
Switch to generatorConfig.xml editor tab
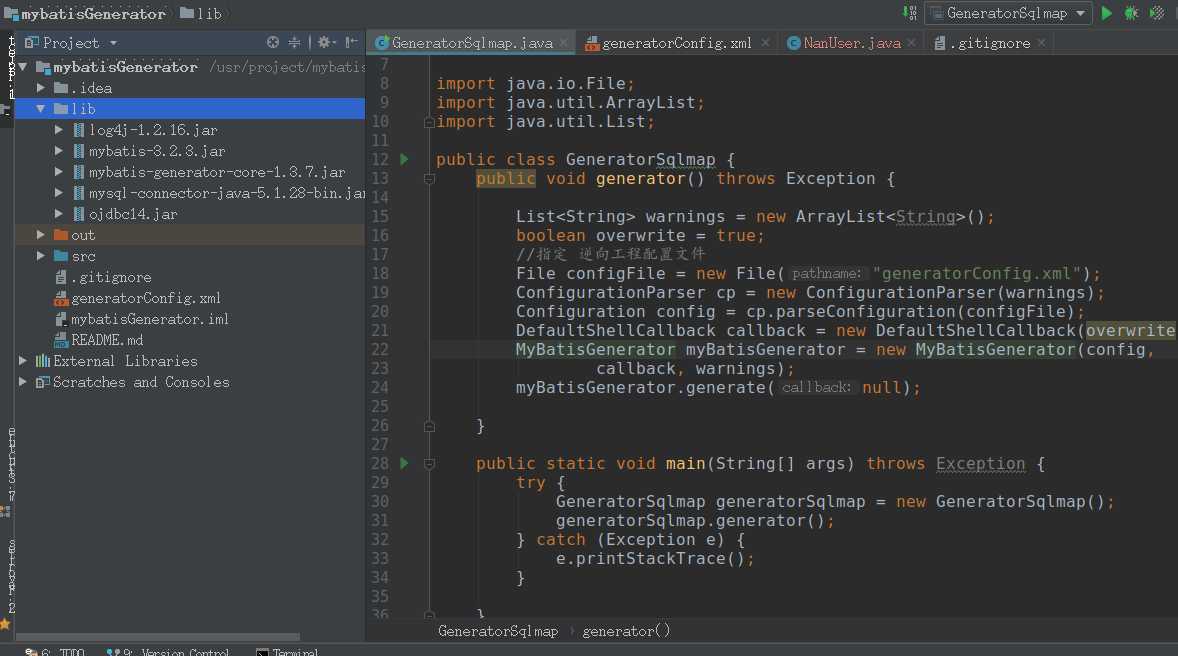676,44
